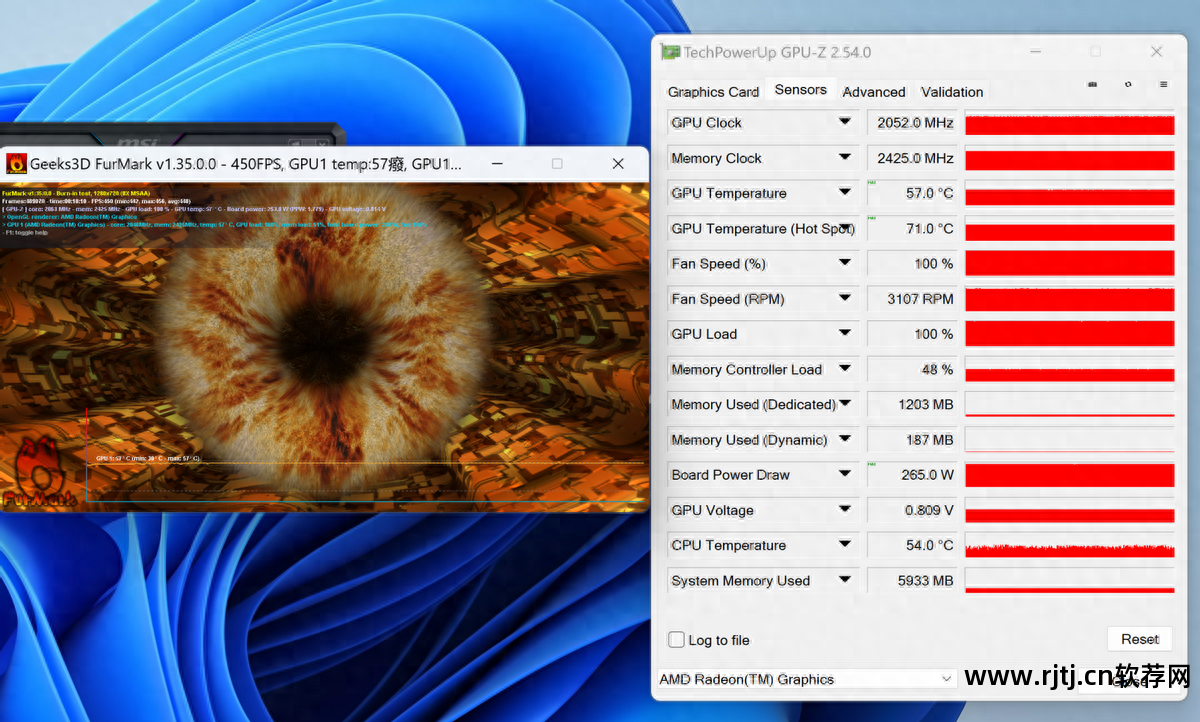Viewport: 1200px width, 722px height.
Task: Expand the CPU Temperature sensor dropdown
Action: (845, 545)
